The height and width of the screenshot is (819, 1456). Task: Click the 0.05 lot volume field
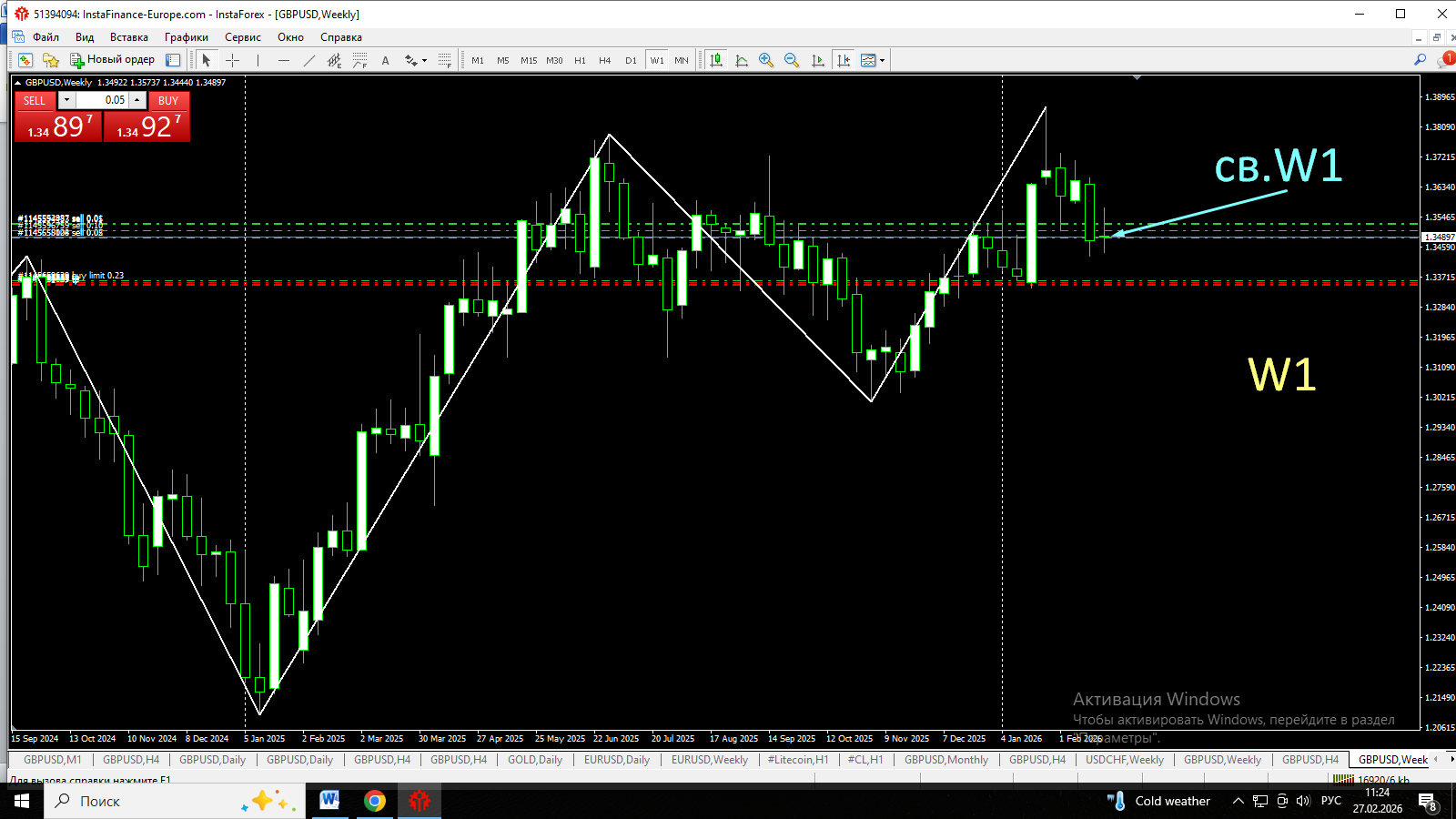pos(102,100)
